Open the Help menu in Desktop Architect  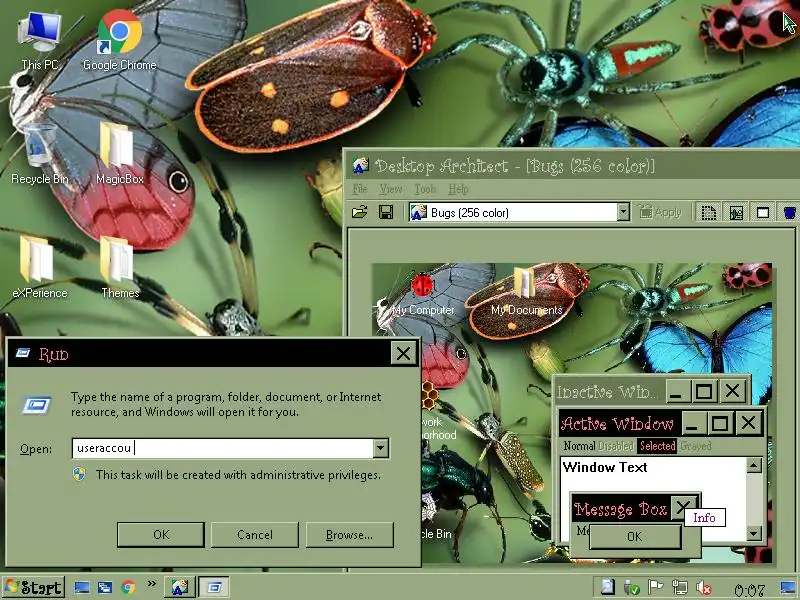click(458, 189)
